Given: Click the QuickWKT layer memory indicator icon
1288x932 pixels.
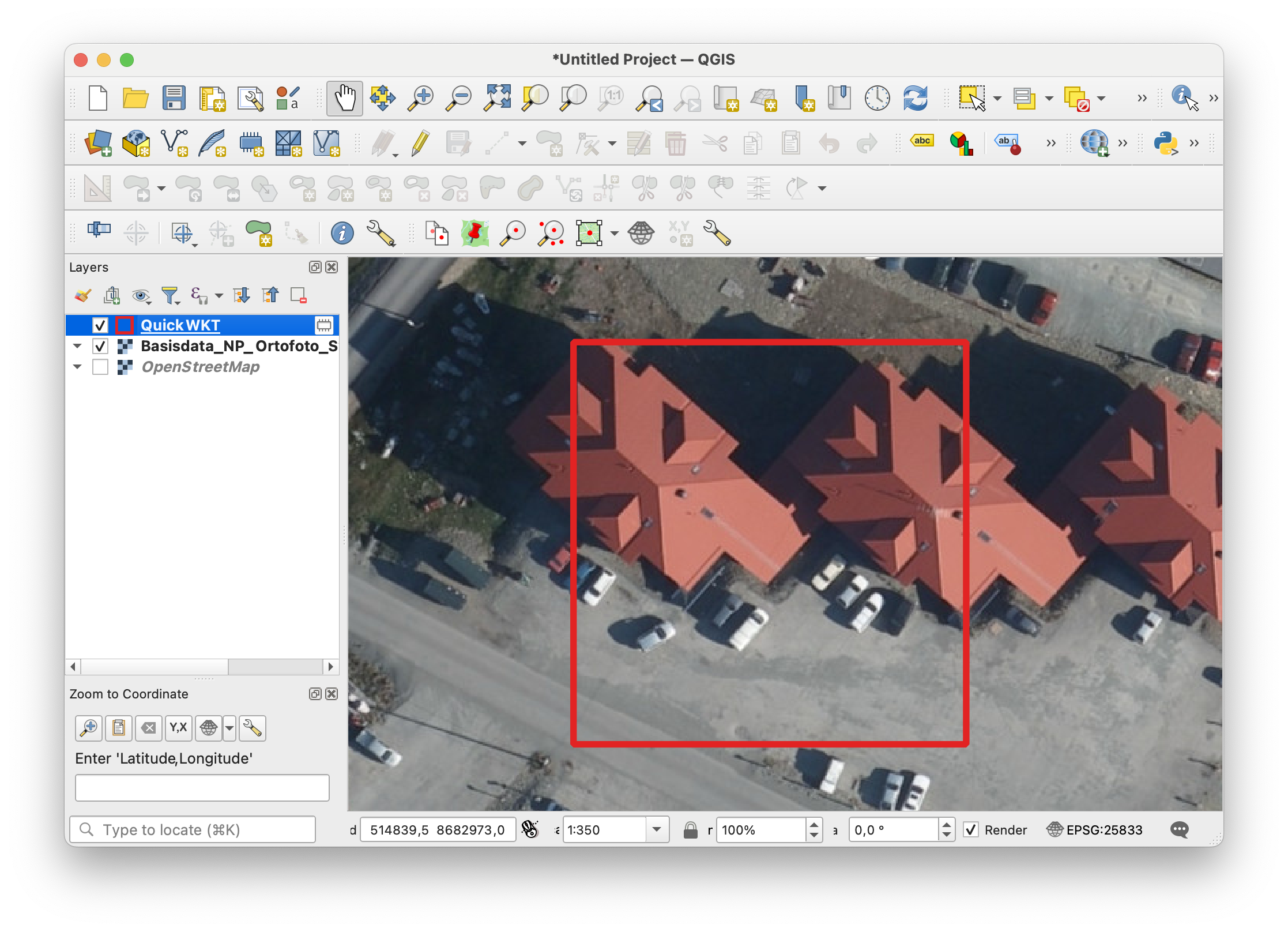Looking at the screenshot, I should 324,325.
